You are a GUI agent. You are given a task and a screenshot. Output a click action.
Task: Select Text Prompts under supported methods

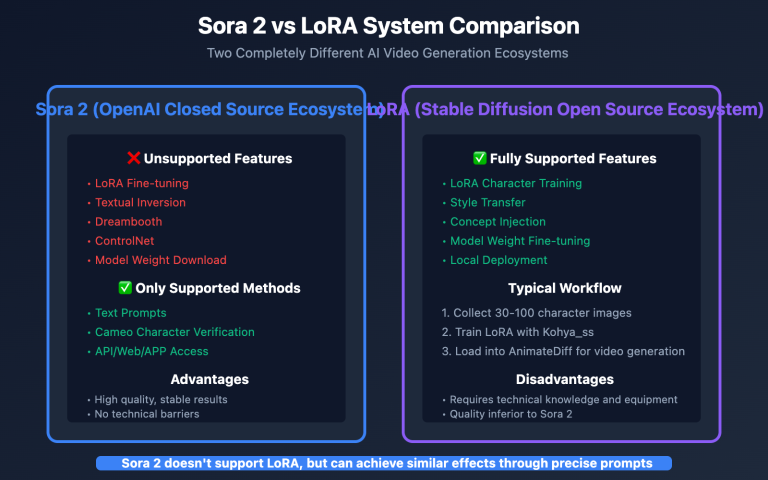pyautogui.click(x=131, y=313)
